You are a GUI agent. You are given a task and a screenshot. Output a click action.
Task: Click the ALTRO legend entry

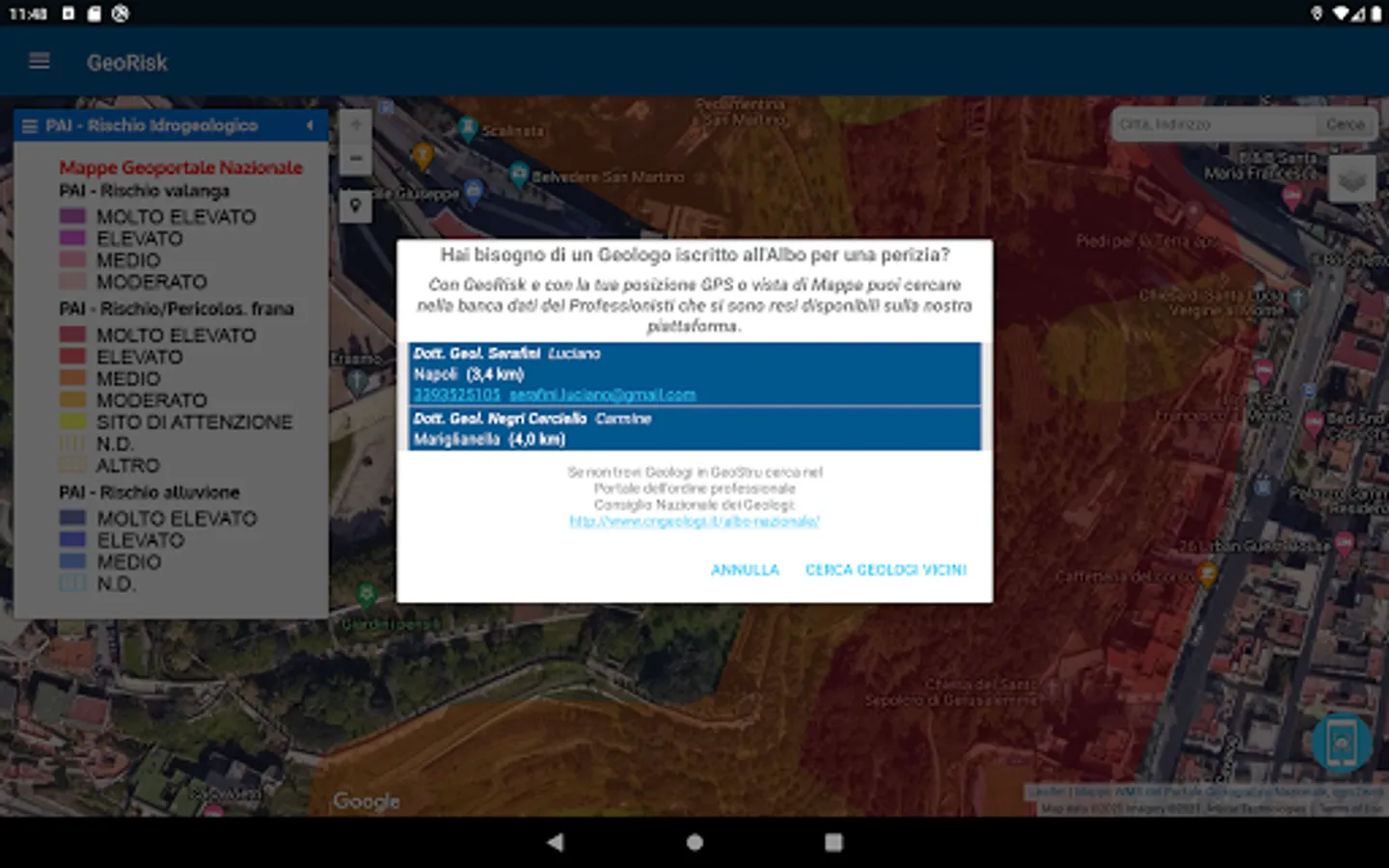(127, 466)
